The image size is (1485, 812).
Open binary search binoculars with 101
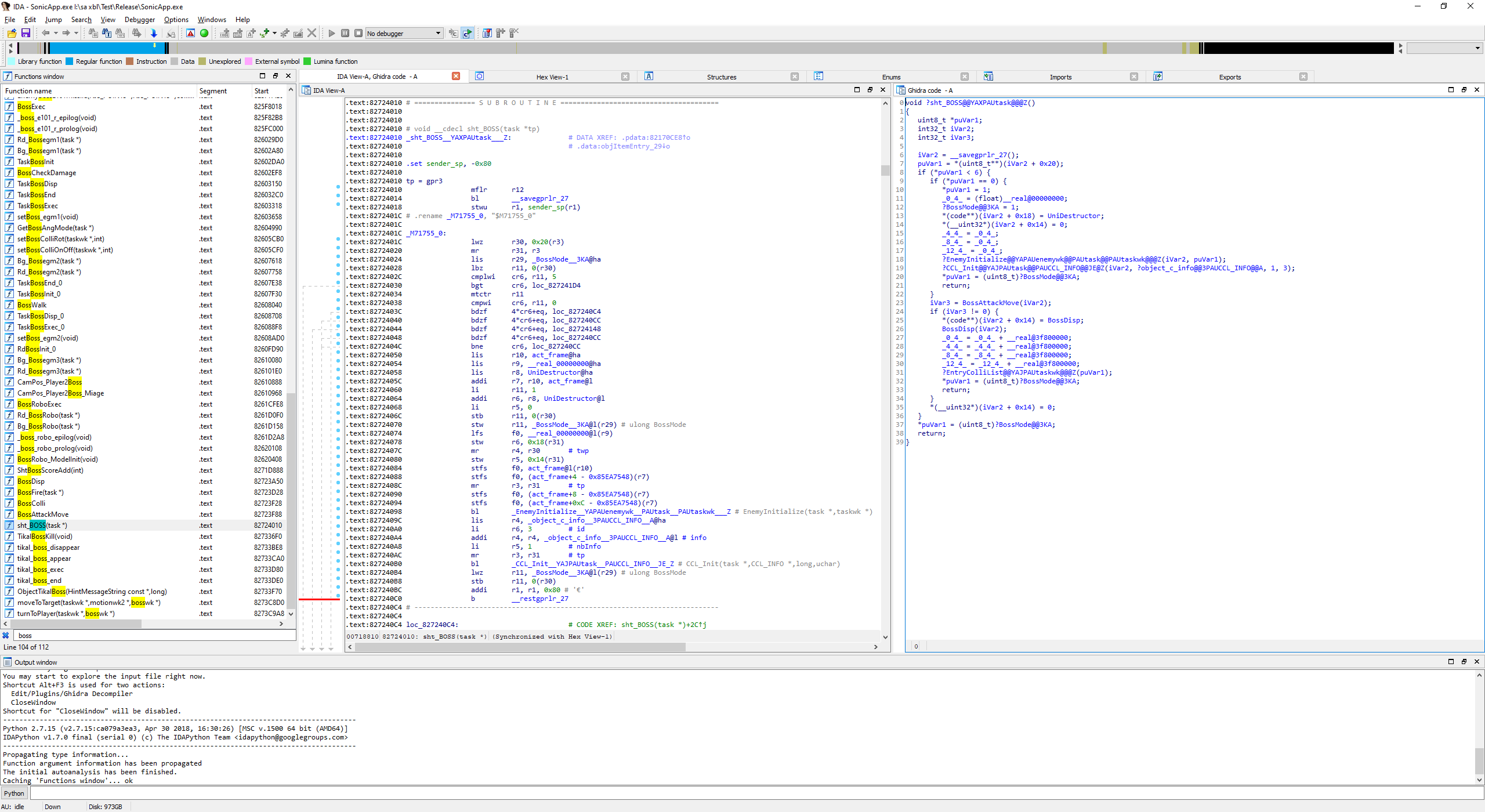click(x=121, y=33)
